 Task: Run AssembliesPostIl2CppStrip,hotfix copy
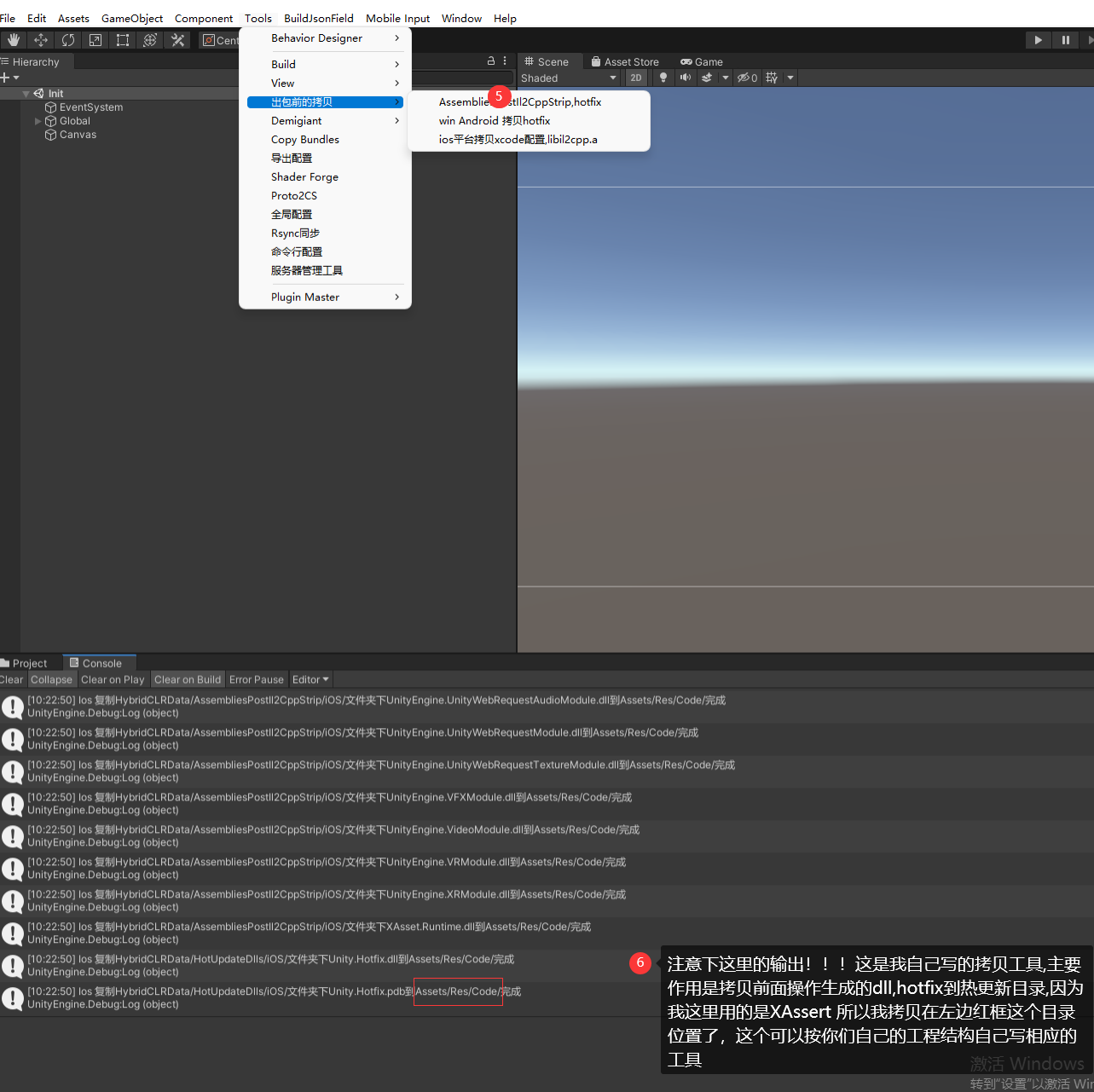tap(529, 102)
